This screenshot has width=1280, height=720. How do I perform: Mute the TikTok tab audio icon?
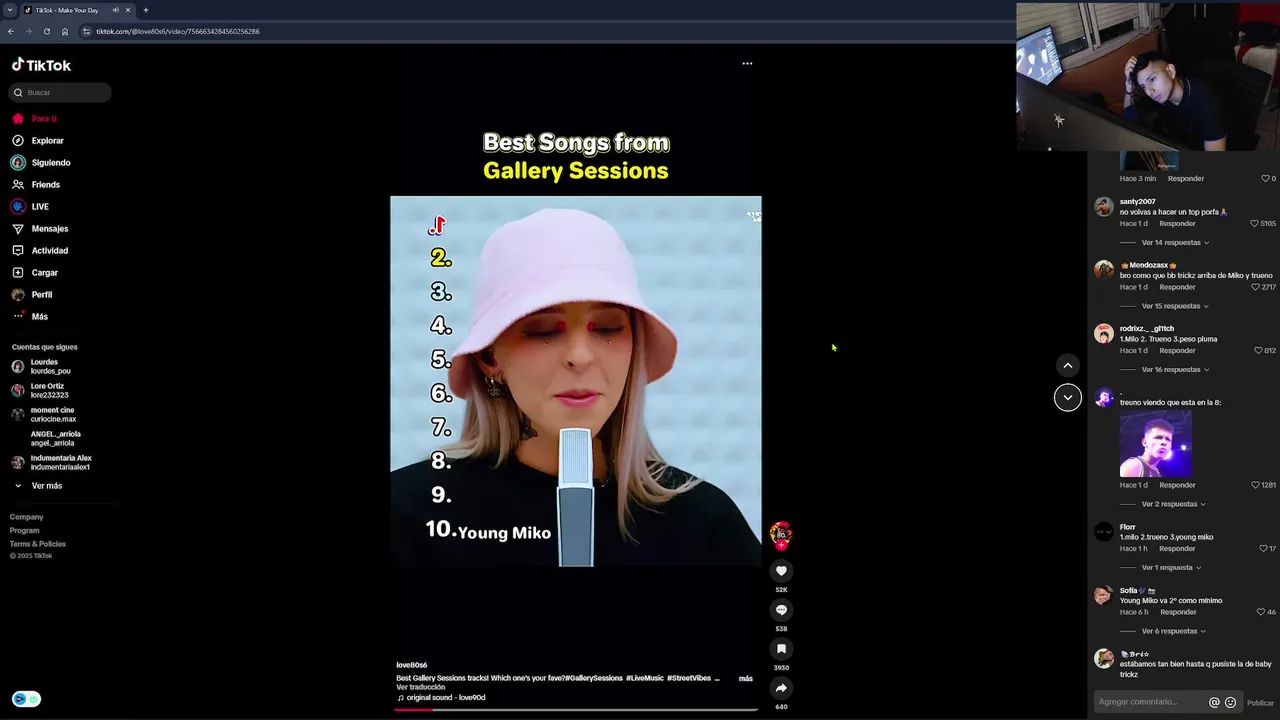[115, 10]
